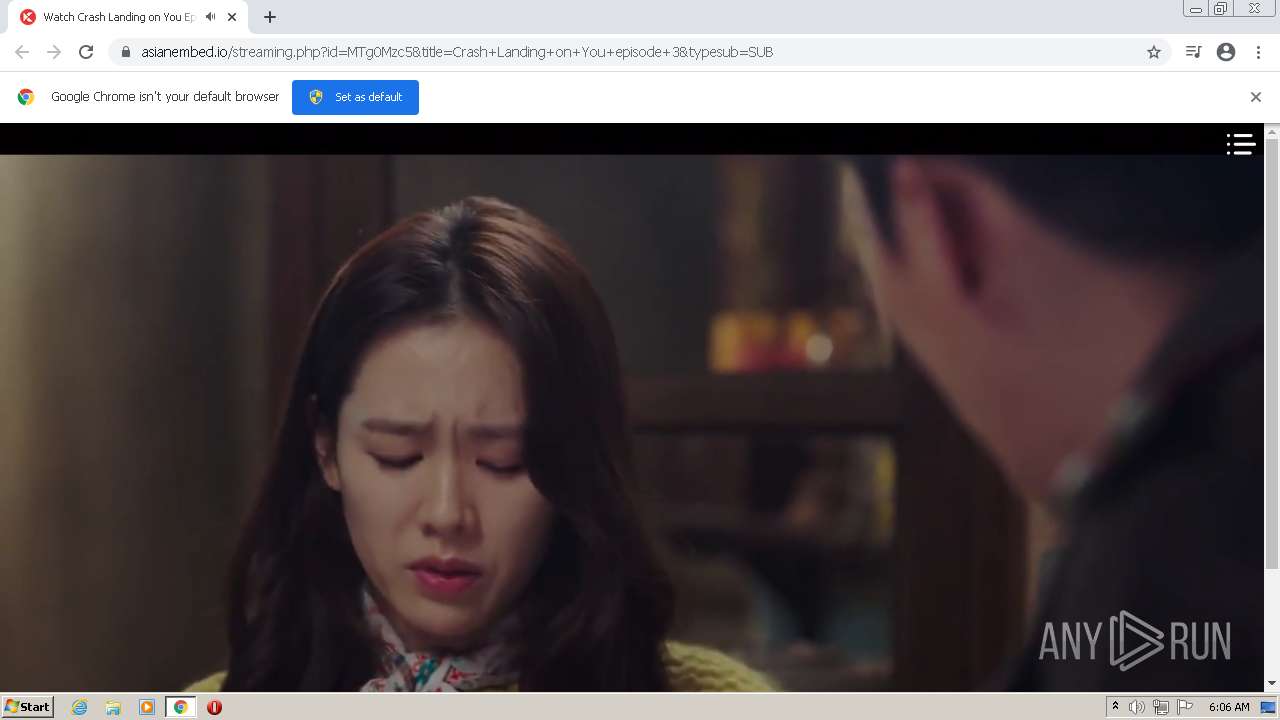
Task: Open network status tray icon
Action: [x=1161, y=707]
